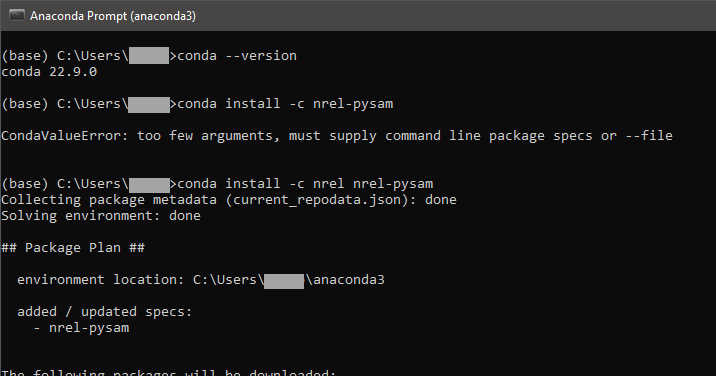This screenshot has height=376, width=716.
Task: Click the 'conda --version' command text
Action: (237, 56)
